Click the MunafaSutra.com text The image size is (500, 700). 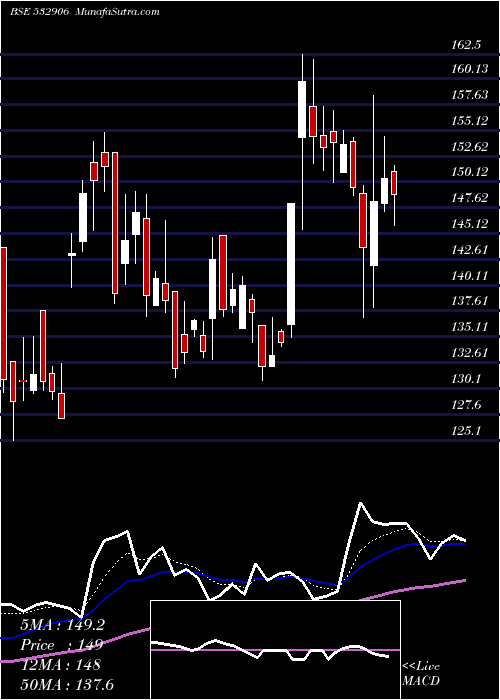tap(118, 12)
